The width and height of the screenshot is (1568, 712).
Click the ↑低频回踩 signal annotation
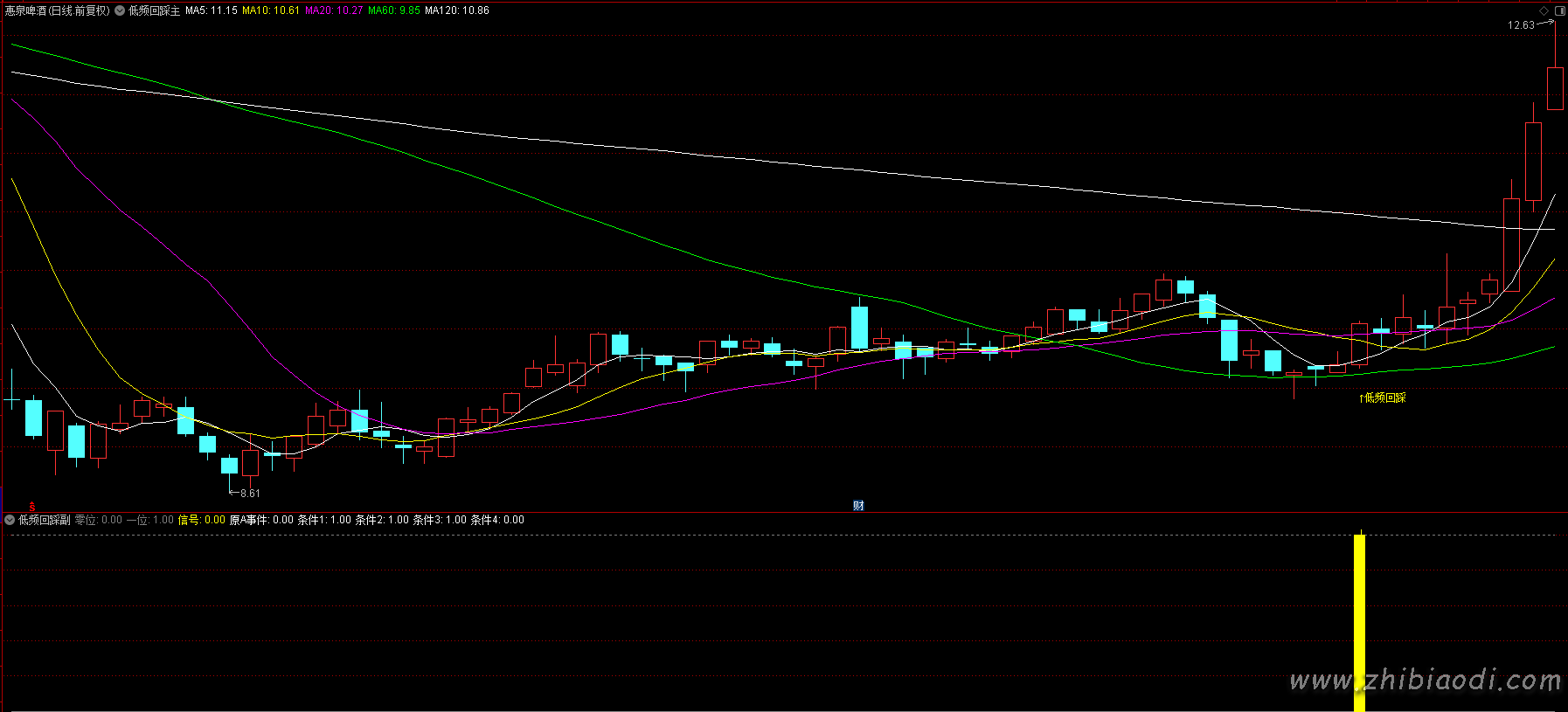click(x=1383, y=397)
